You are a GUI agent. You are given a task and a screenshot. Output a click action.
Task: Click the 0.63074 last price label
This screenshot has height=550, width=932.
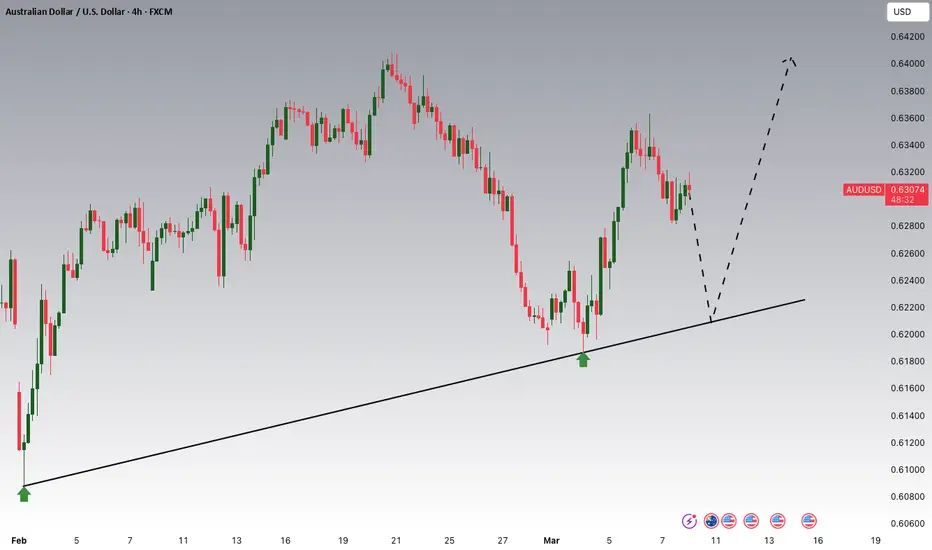(907, 190)
